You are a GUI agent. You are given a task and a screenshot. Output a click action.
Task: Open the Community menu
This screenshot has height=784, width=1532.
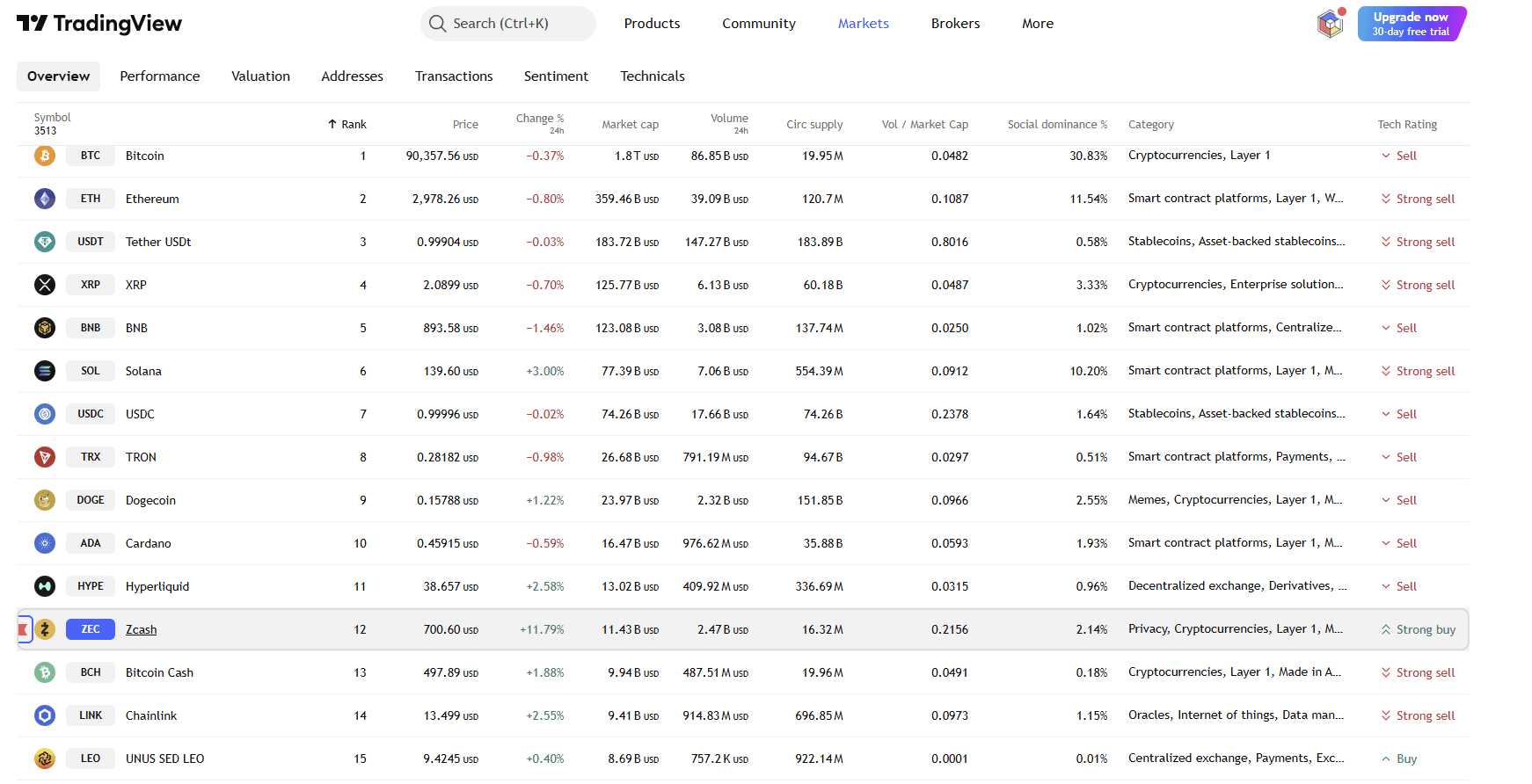[x=758, y=24]
